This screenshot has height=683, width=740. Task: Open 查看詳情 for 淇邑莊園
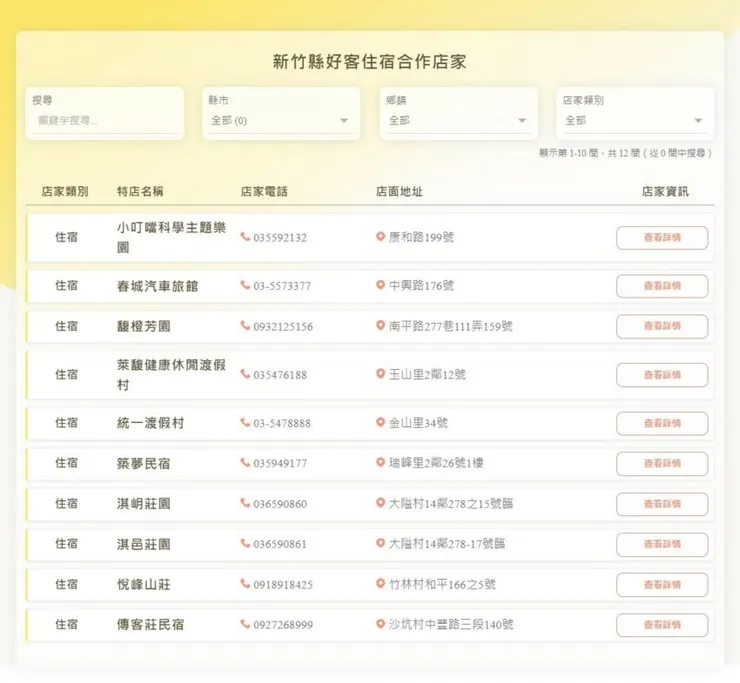click(x=662, y=544)
